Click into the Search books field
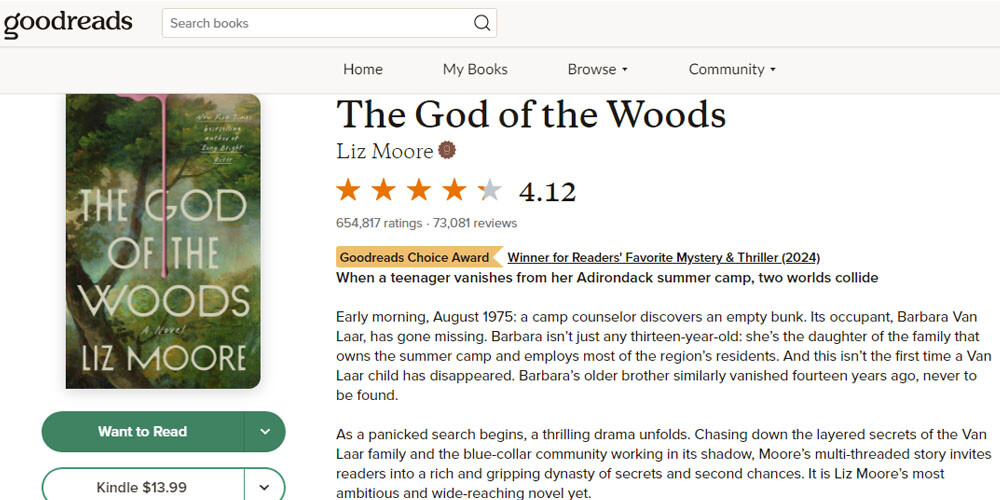Screen dimensions: 1000x500 (319, 23)
